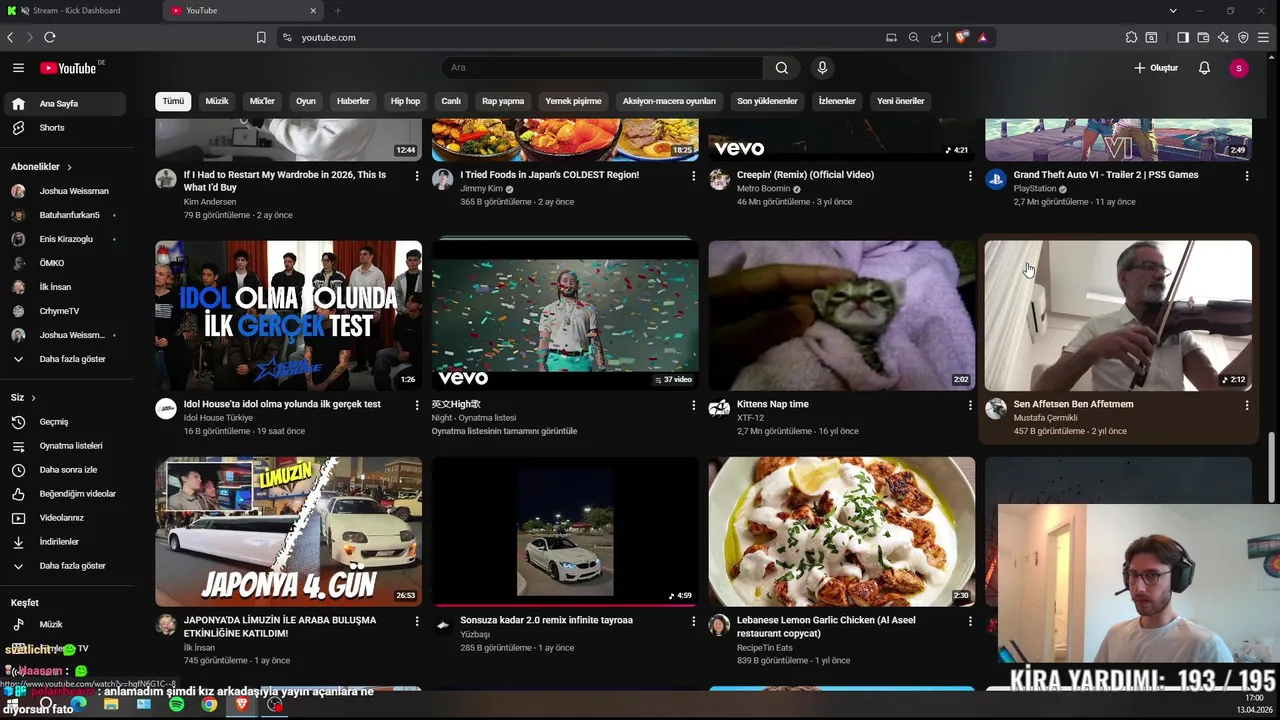Open Spotify from the taskbar

176,704
